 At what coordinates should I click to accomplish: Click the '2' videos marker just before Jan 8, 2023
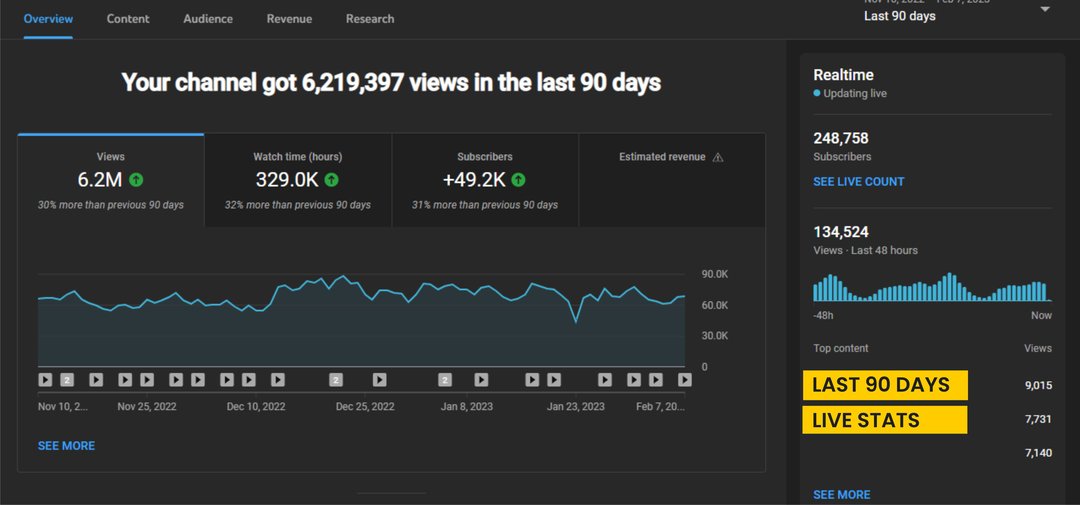445,380
